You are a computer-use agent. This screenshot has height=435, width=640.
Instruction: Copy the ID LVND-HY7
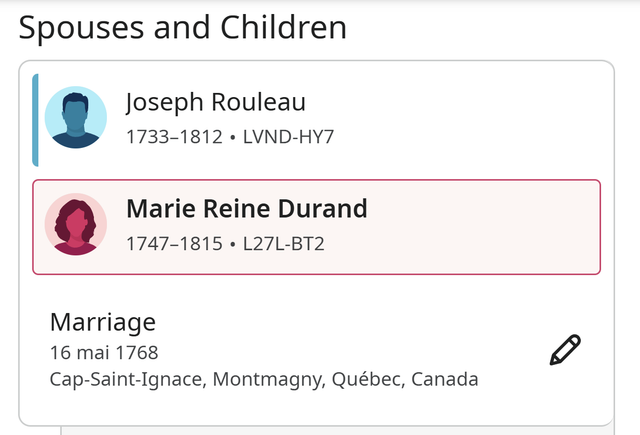[288, 137]
